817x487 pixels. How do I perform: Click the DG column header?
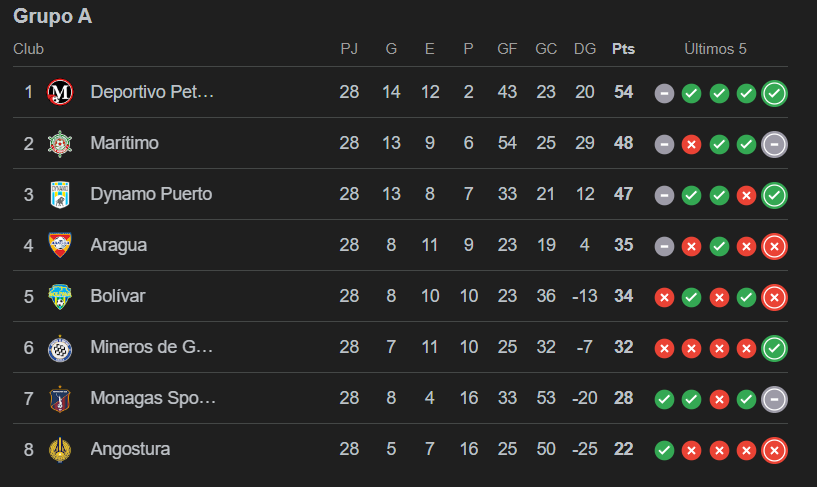(x=585, y=49)
